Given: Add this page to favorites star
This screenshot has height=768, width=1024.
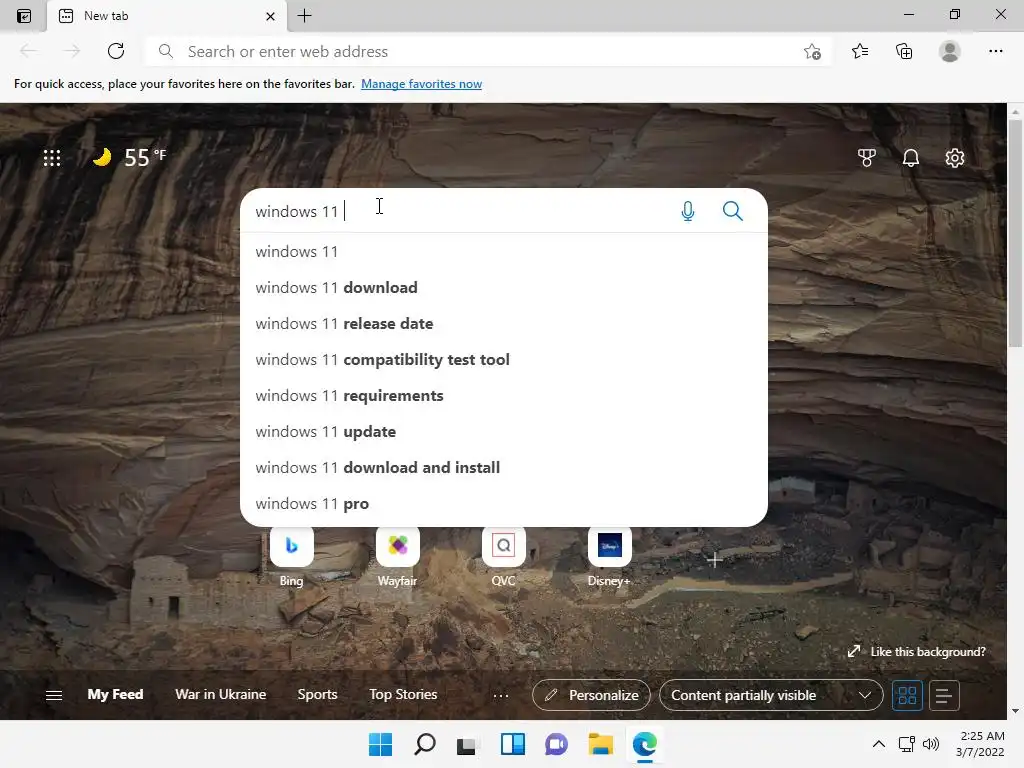Looking at the screenshot, I should click(812, 52).
